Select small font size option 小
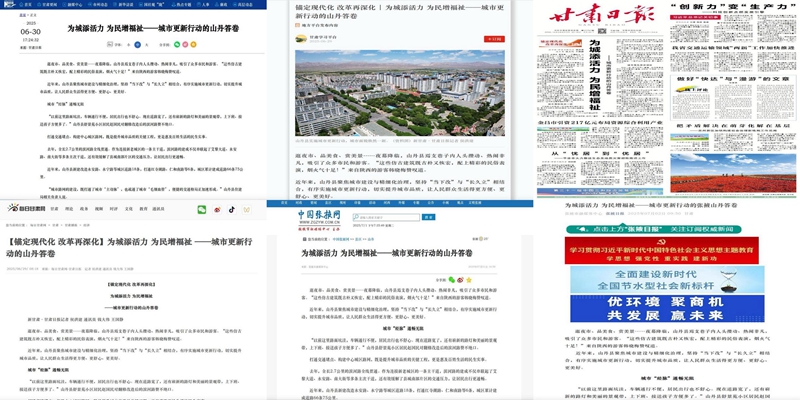The image size is (800, 400). click(128, 45)
